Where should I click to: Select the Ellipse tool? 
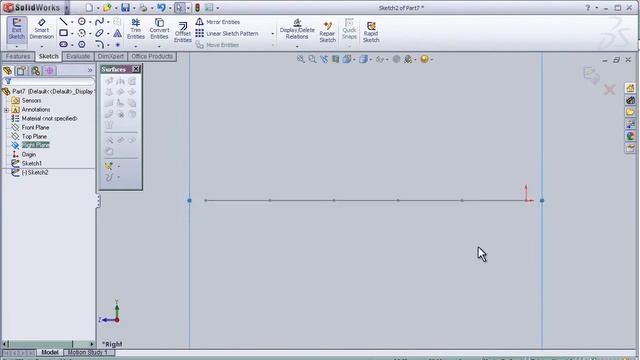tap(99, 33)
